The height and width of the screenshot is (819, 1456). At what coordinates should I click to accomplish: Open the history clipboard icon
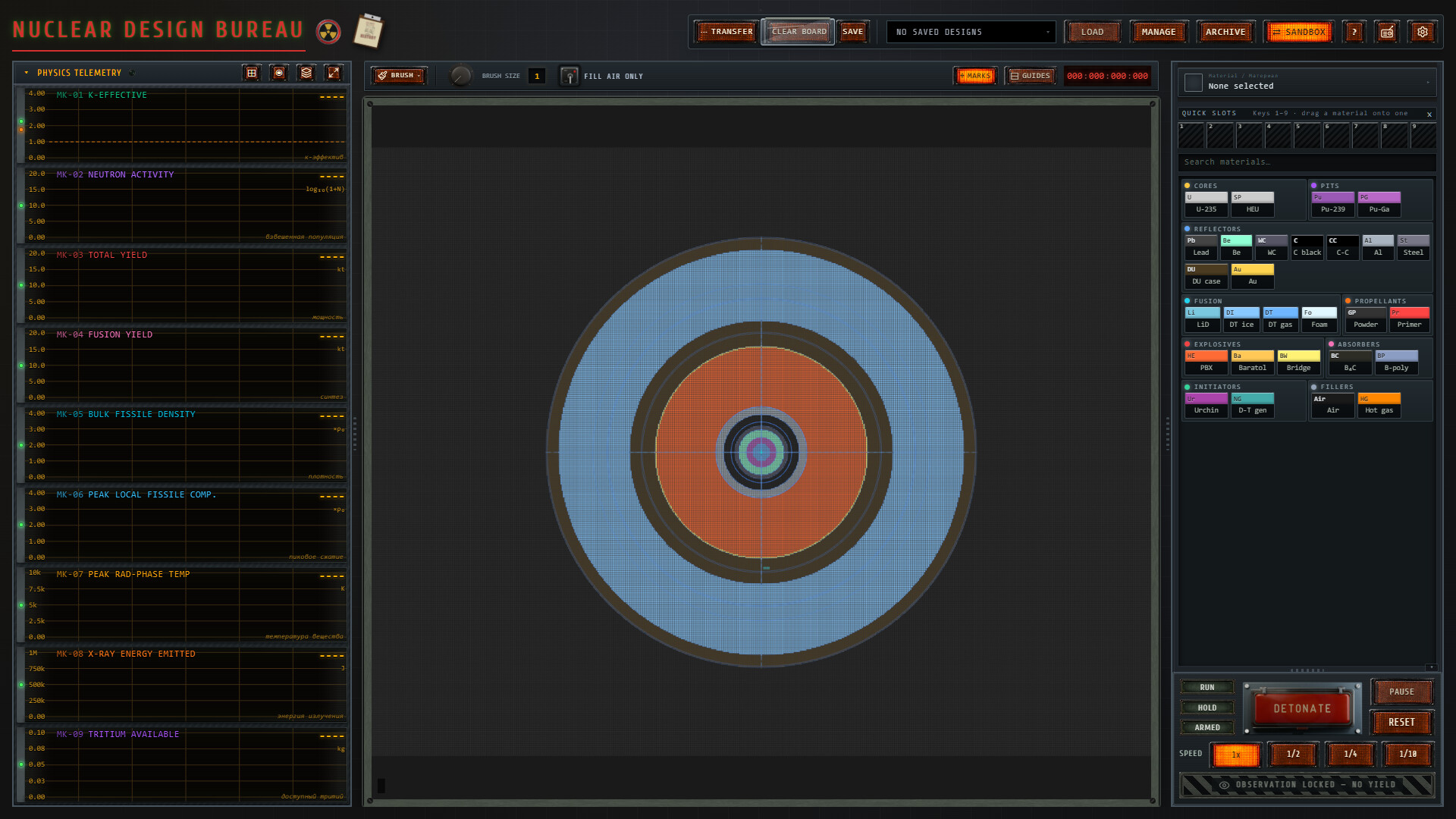click(x=369, y=31)
